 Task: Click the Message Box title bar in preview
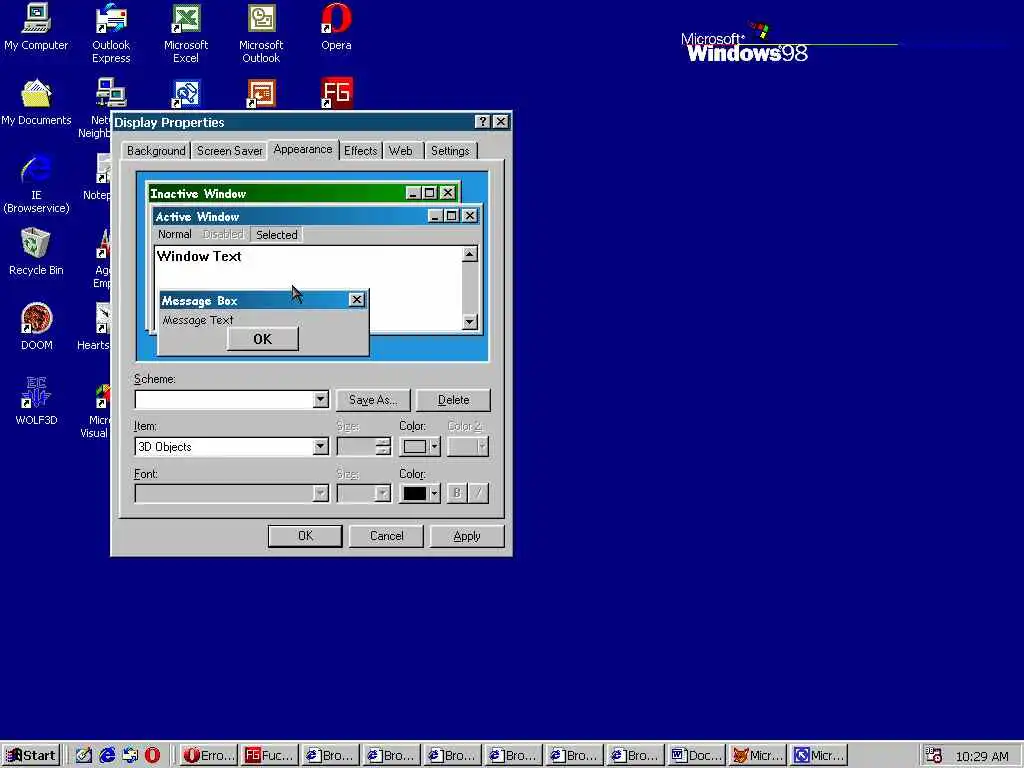pos(263,300)
